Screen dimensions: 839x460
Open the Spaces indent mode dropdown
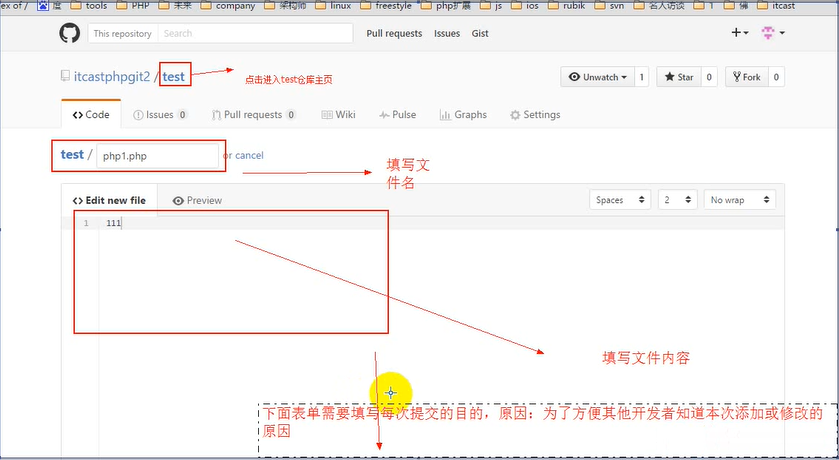coord(620,200)
